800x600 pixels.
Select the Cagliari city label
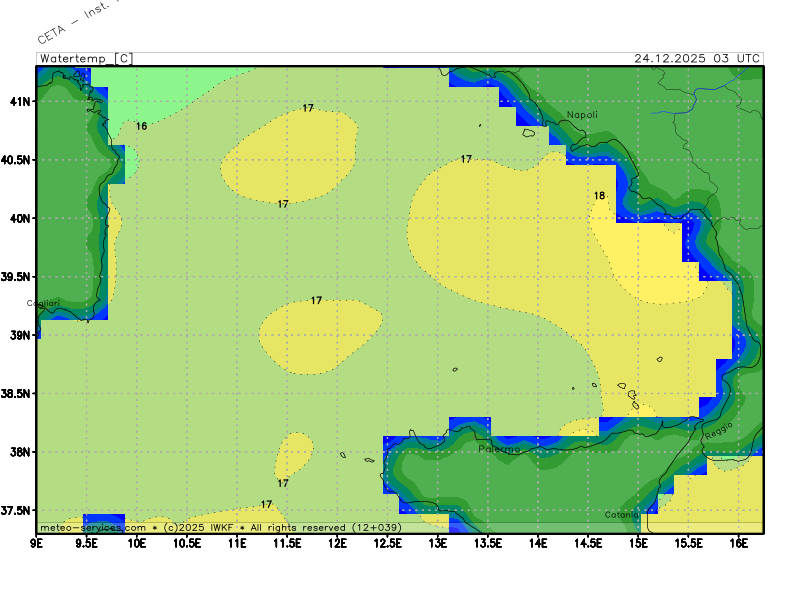[43, 303]
